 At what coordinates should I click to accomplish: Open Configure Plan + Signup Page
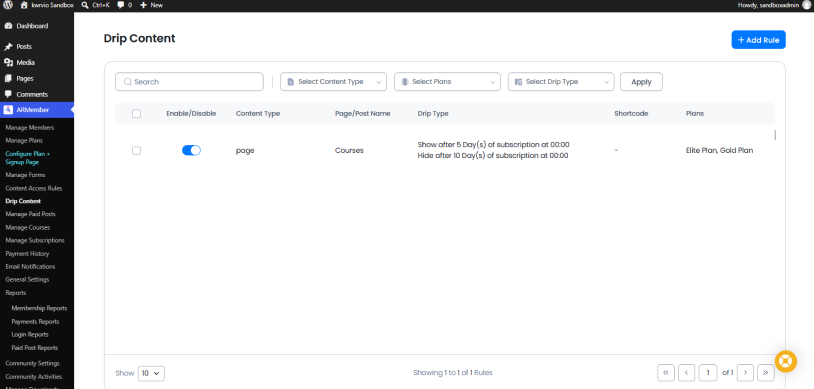[28, 158]
